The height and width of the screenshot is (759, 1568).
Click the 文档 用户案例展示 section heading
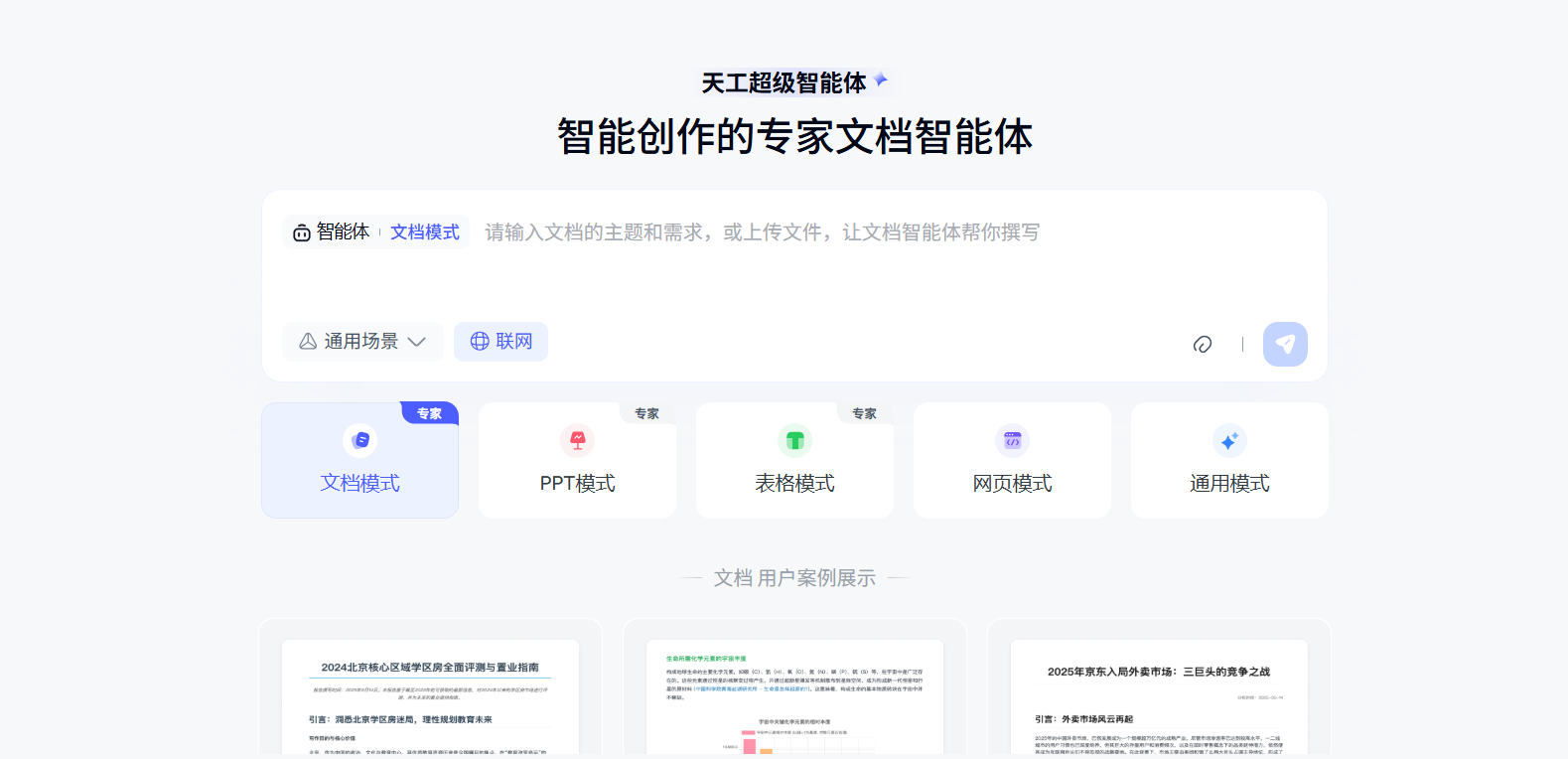[794, 578]
